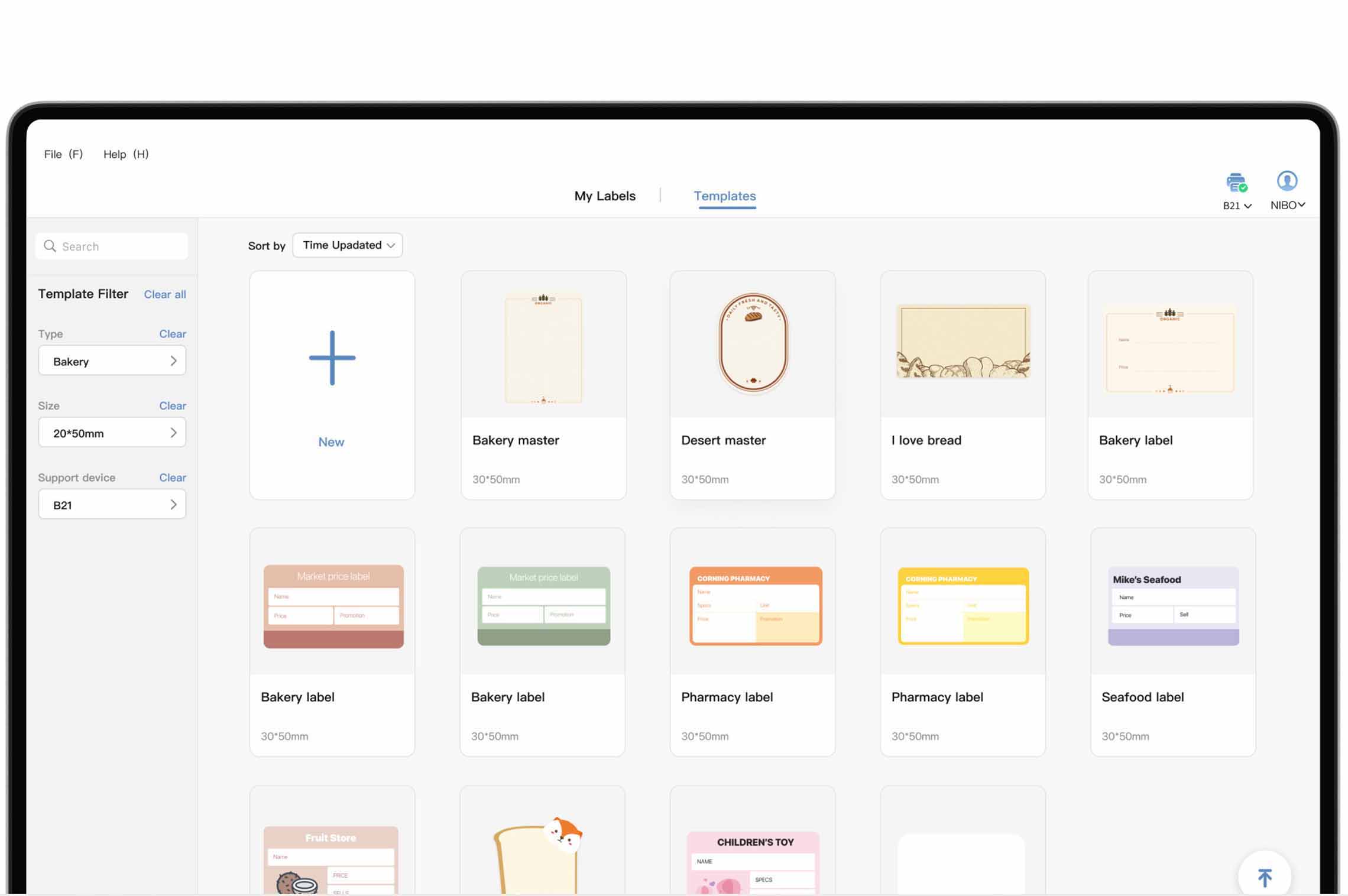This screenshot has height=896, width=1348.
Task: Open the yellow Corning Pharmacy template thumbnail
Action: 963,606
